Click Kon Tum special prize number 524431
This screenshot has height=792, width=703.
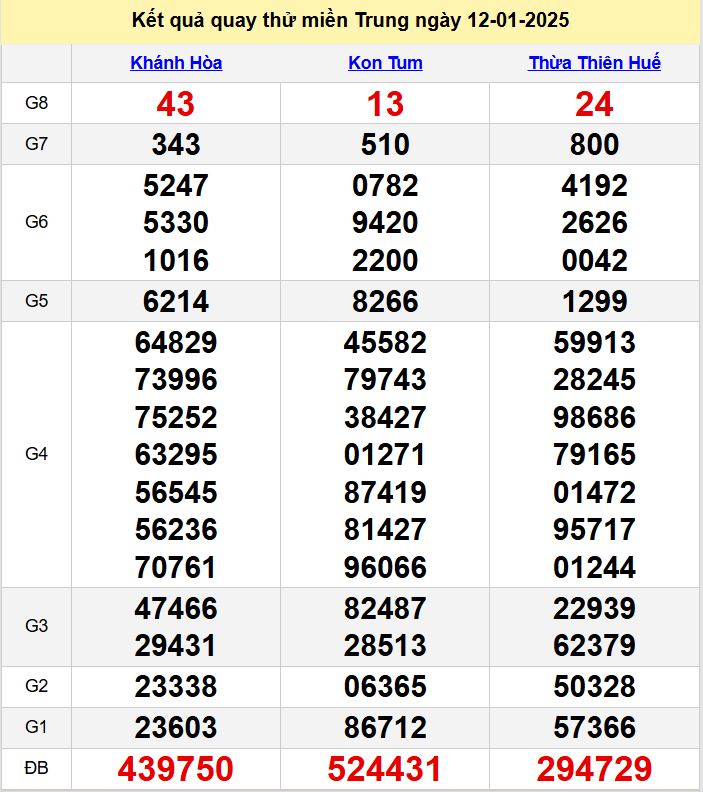385,769
